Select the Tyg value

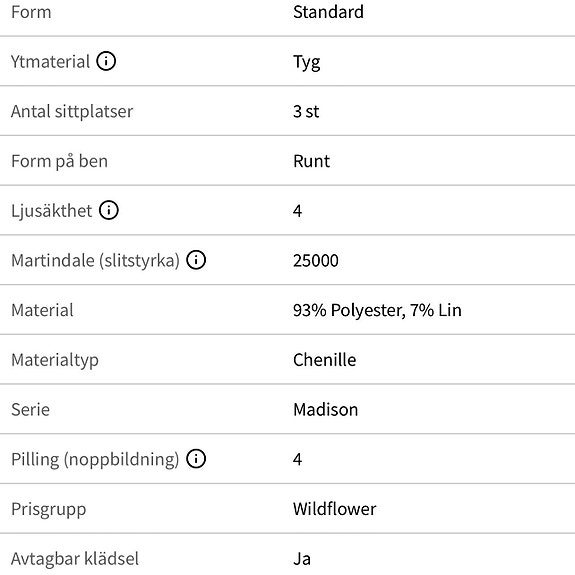(x=307, y=62)
